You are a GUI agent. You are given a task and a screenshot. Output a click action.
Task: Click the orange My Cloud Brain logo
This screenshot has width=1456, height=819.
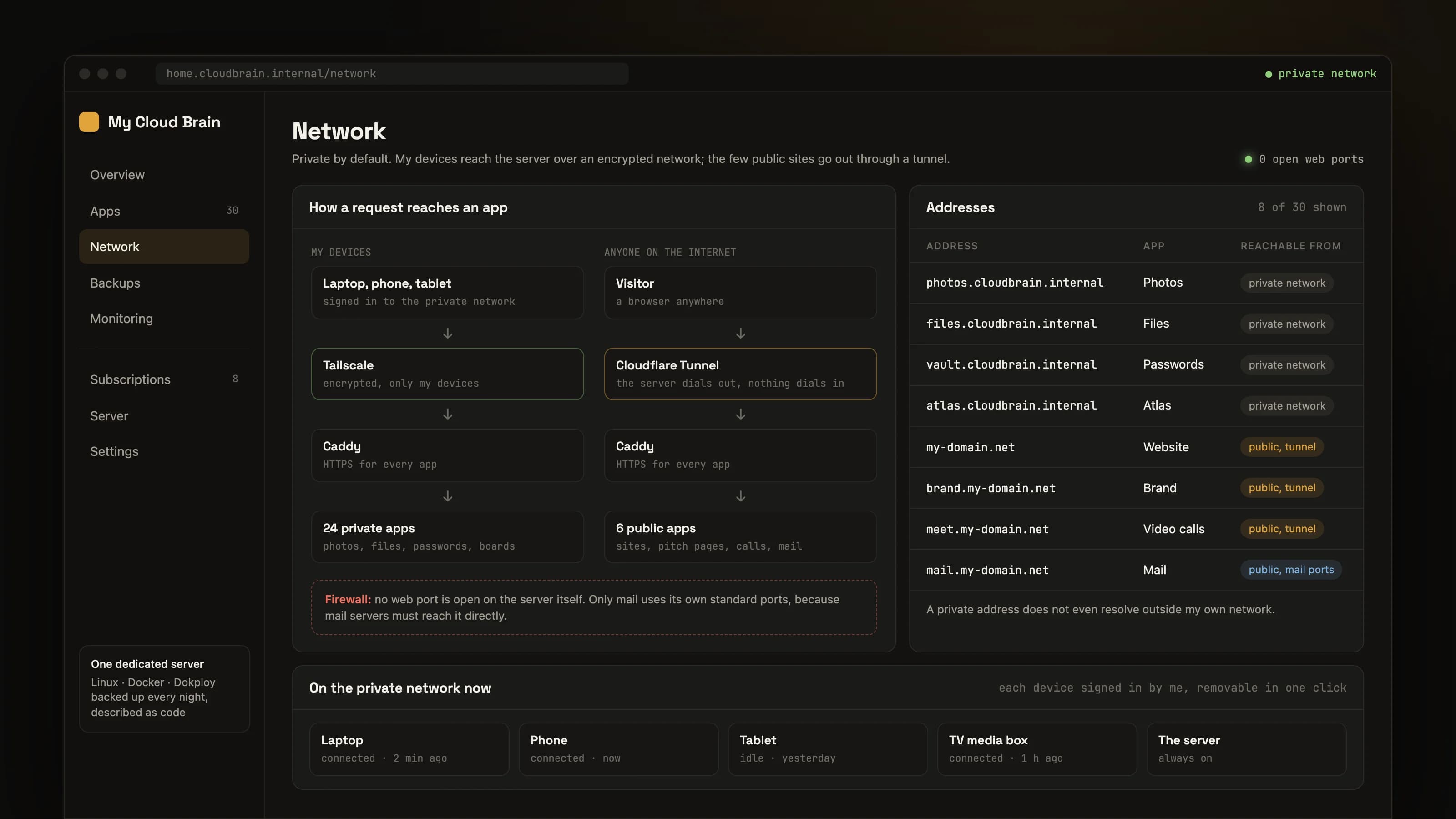click(89, 122)
